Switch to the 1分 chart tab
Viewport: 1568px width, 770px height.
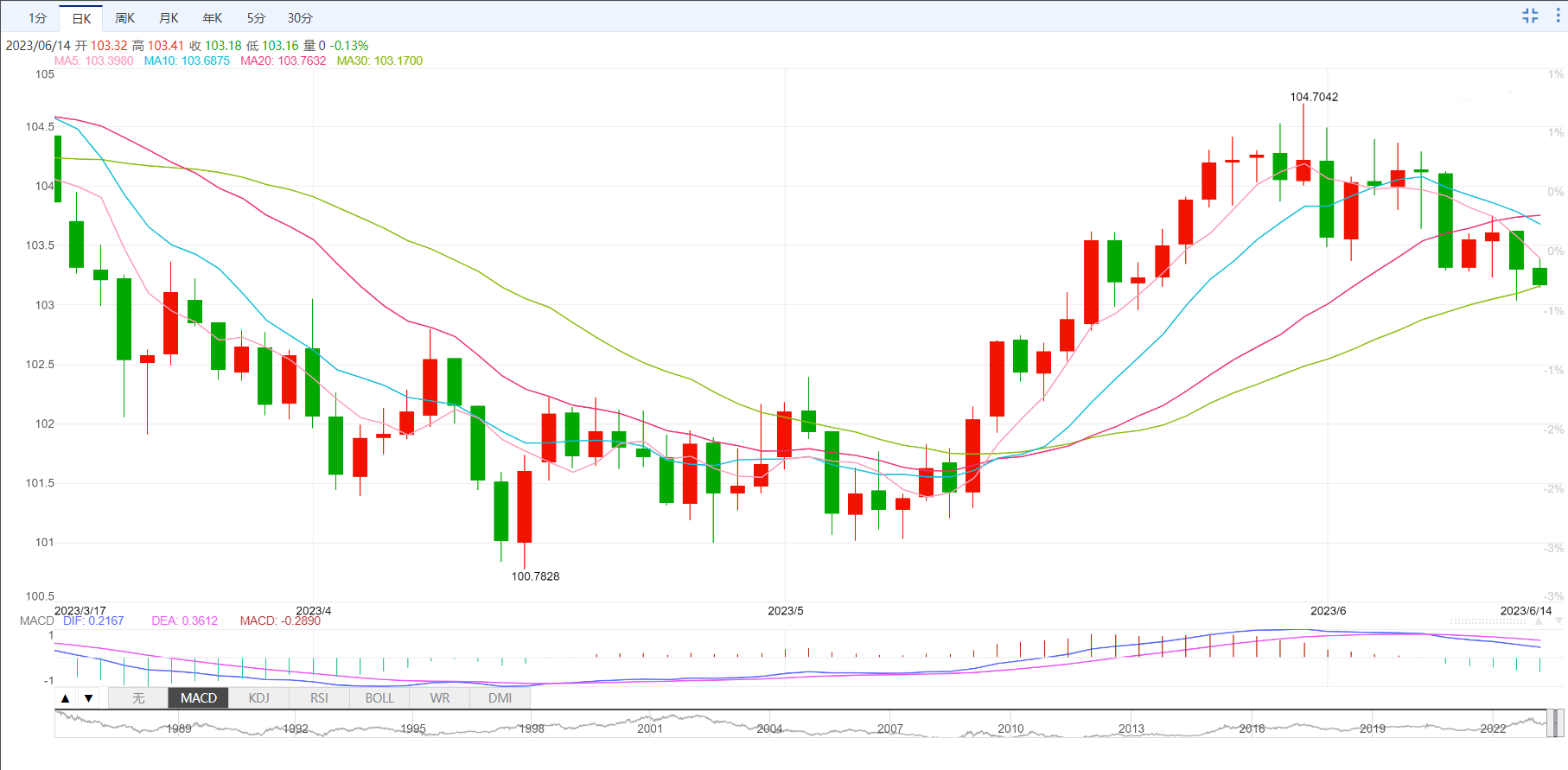point(37,18)
